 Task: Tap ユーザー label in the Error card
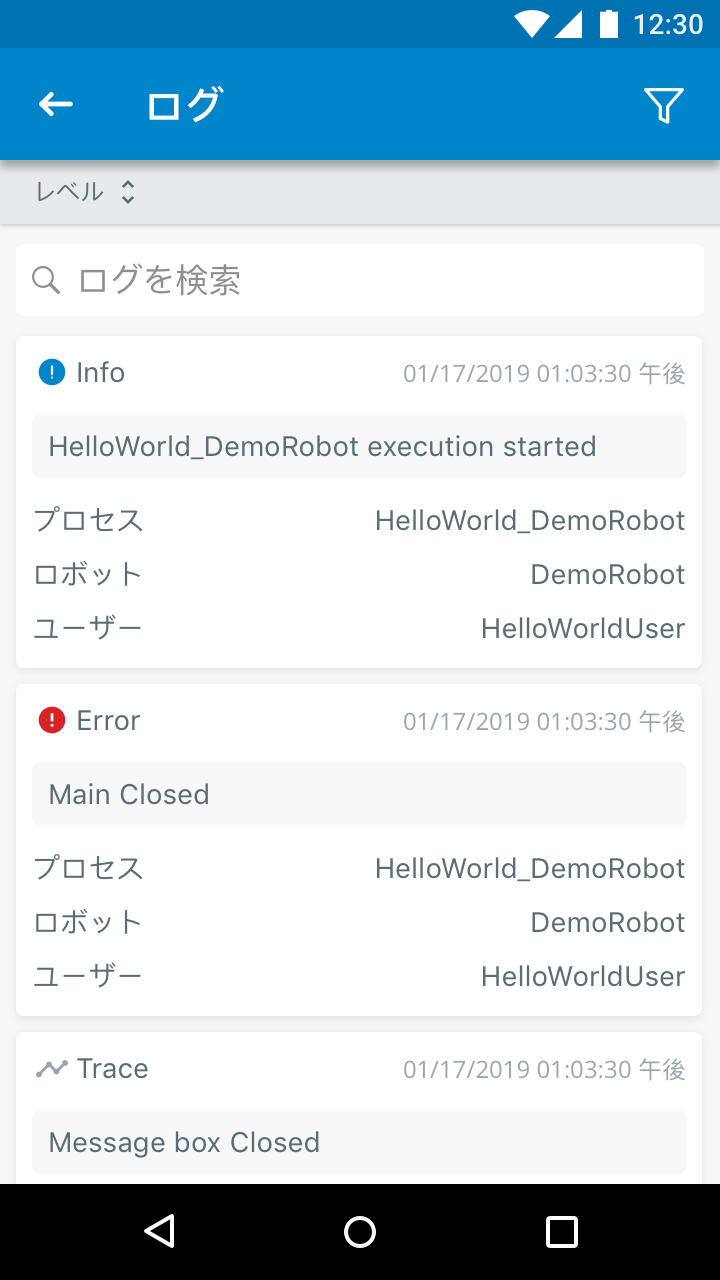click(88, 976)
